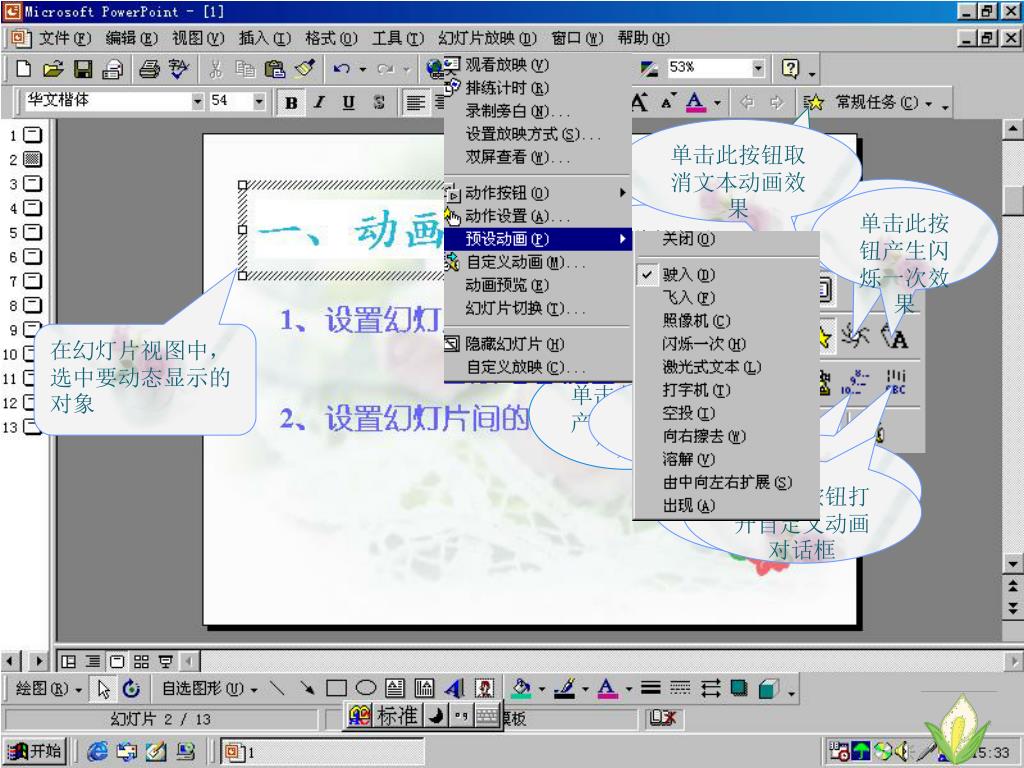Open the 文件 menu
This screenshot has height=768, width=1024.
64,39
